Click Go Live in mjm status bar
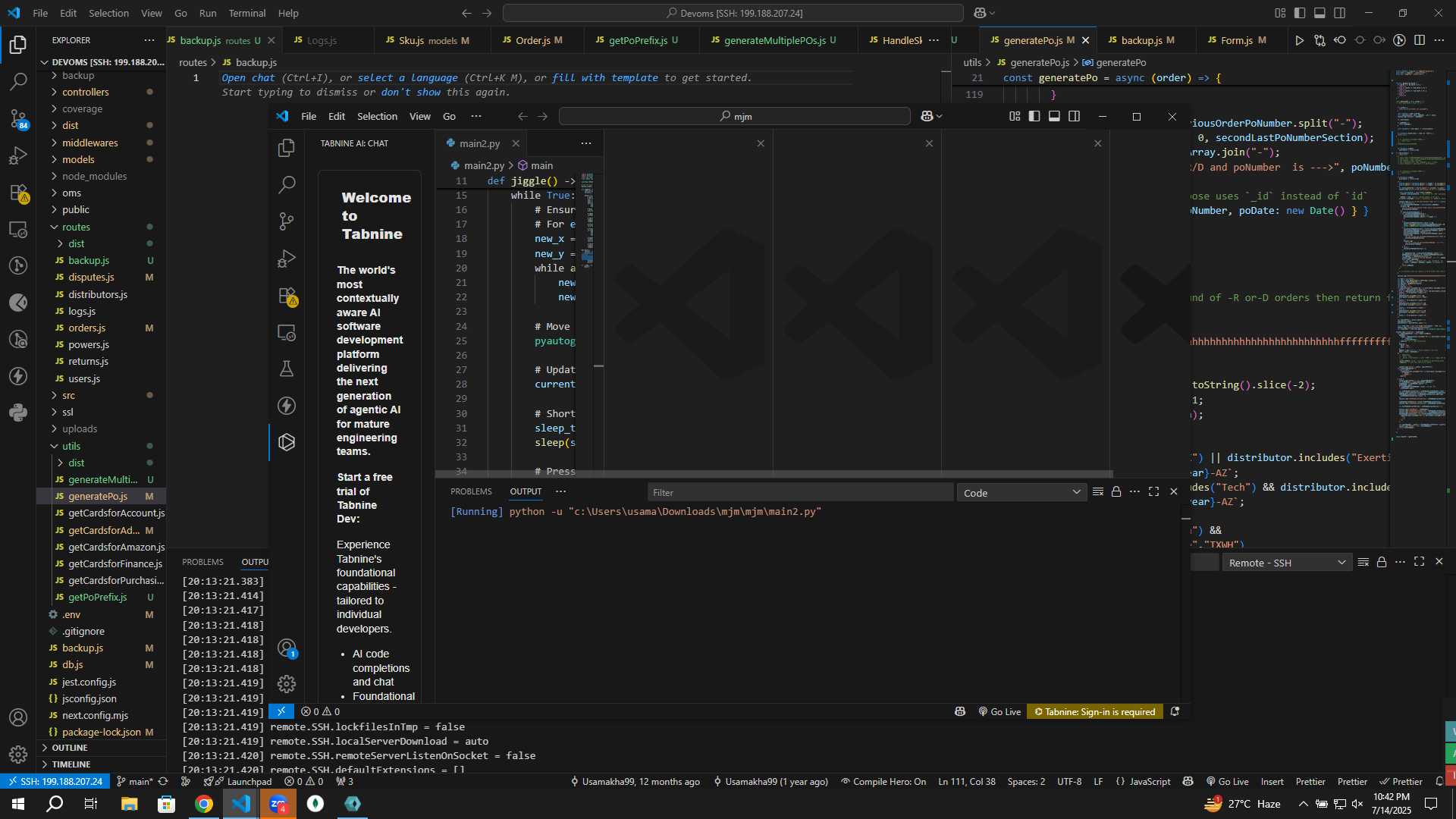Screen dimensions: 1456x819 [x=999, y=711]
